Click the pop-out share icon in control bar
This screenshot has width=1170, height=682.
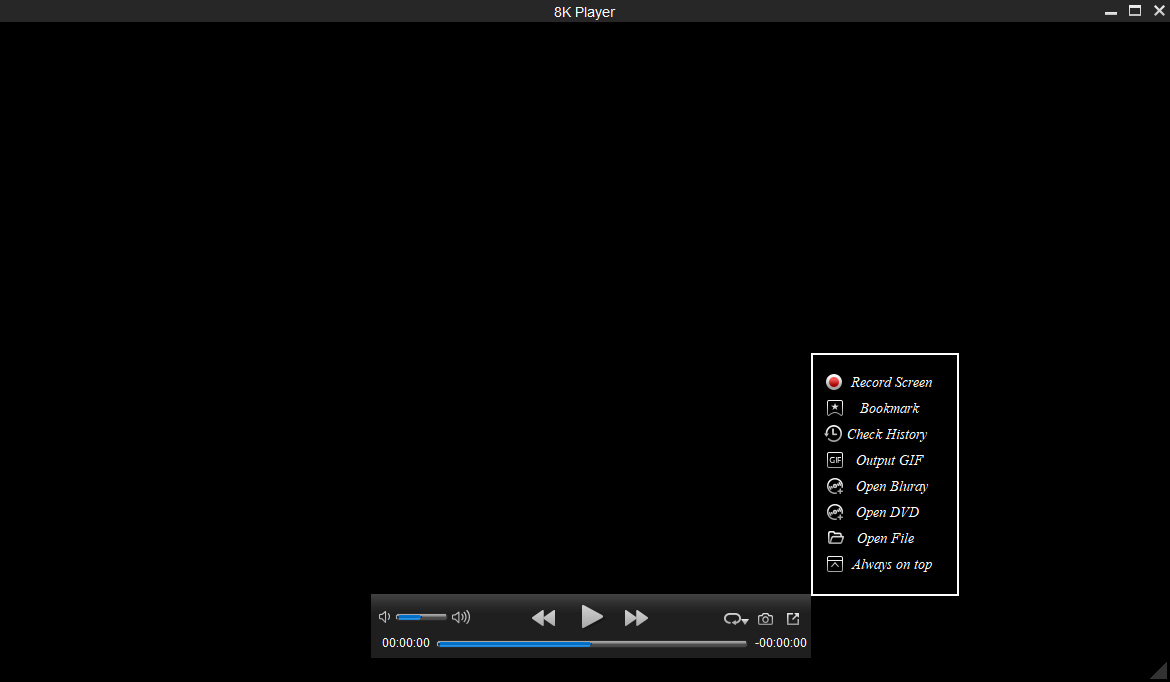pos(793,619)
